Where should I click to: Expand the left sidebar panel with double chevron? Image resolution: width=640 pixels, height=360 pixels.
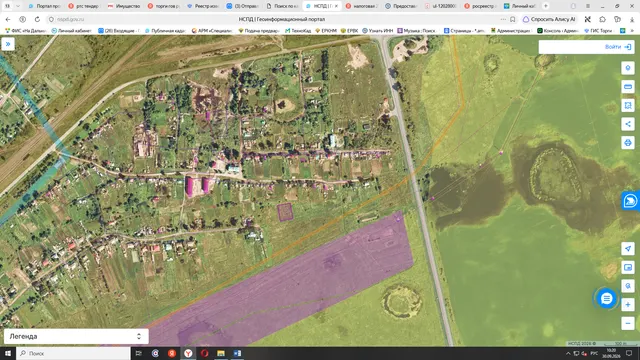point(8,44)
